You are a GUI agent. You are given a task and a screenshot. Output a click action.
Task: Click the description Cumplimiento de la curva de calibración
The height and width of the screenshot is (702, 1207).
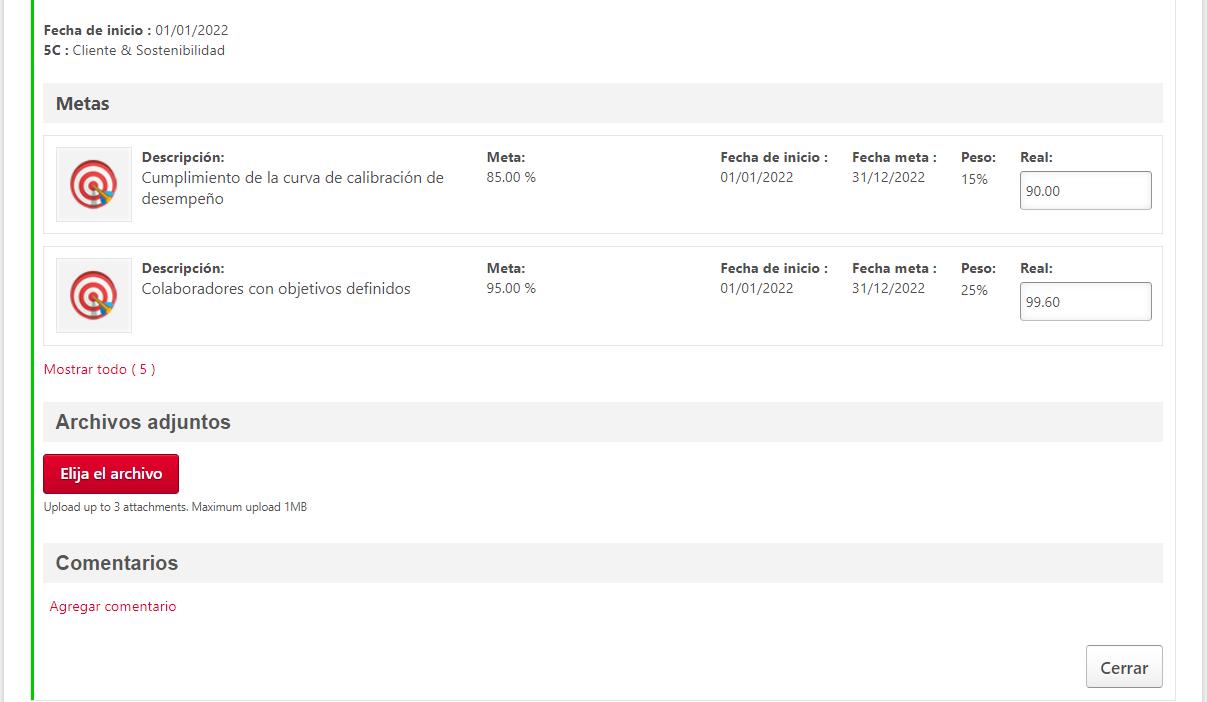tap(292, 188)
